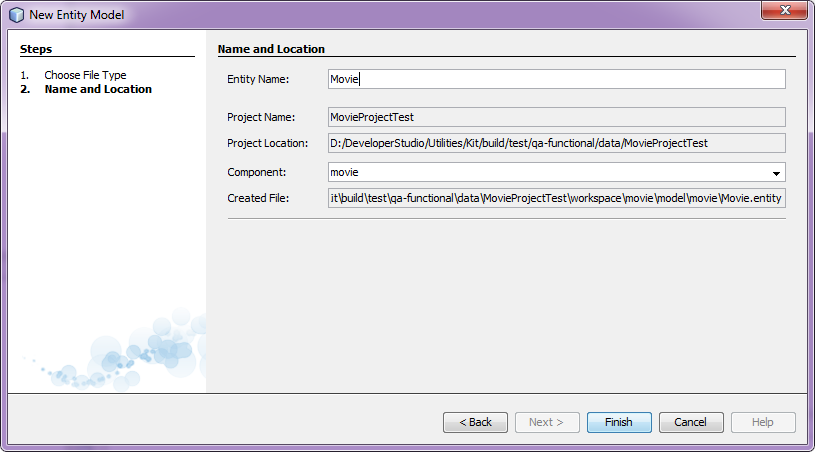Click the Created File label
Viewport: 815px width, 452px height.
258,198
